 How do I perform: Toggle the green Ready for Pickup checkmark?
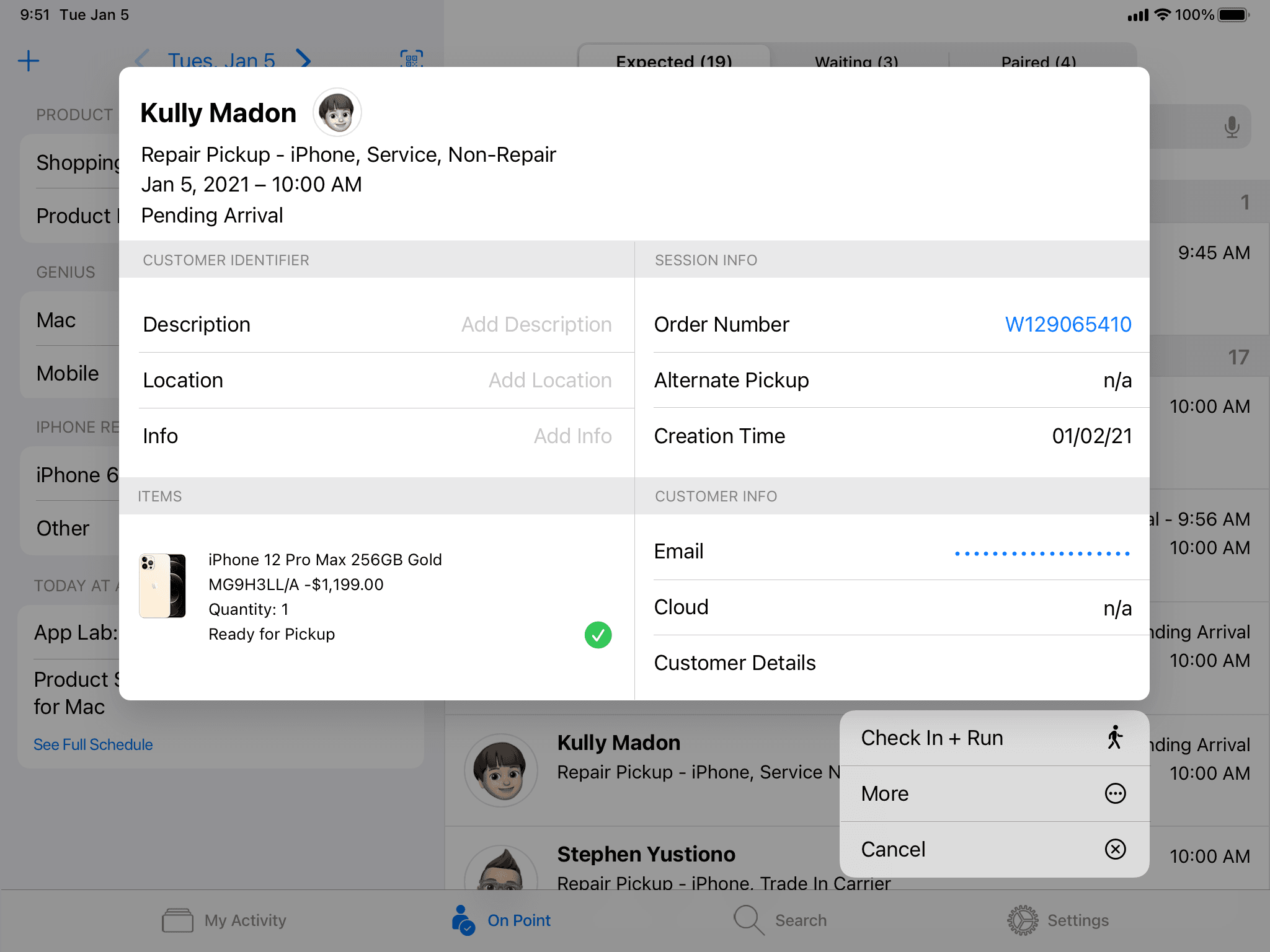pyautogui.click(x=598, y=635)
